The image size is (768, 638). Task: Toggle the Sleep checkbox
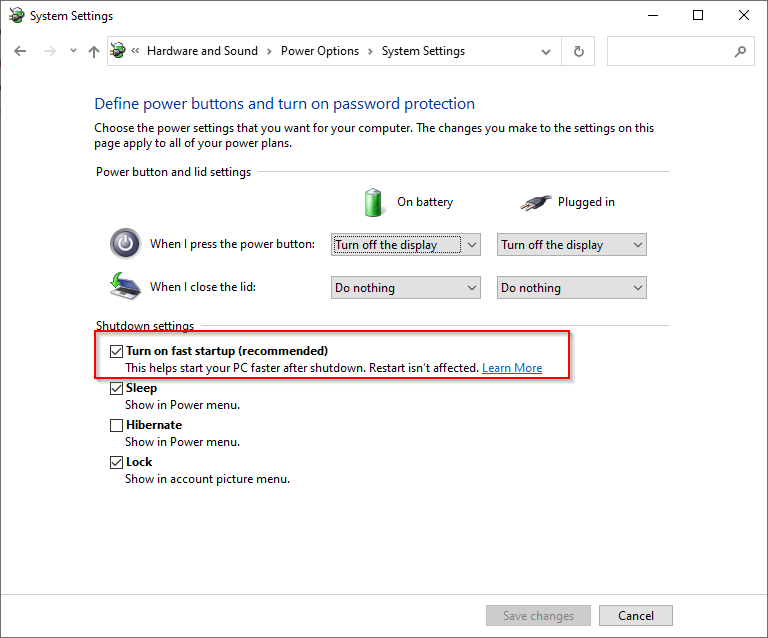point(116,388)
